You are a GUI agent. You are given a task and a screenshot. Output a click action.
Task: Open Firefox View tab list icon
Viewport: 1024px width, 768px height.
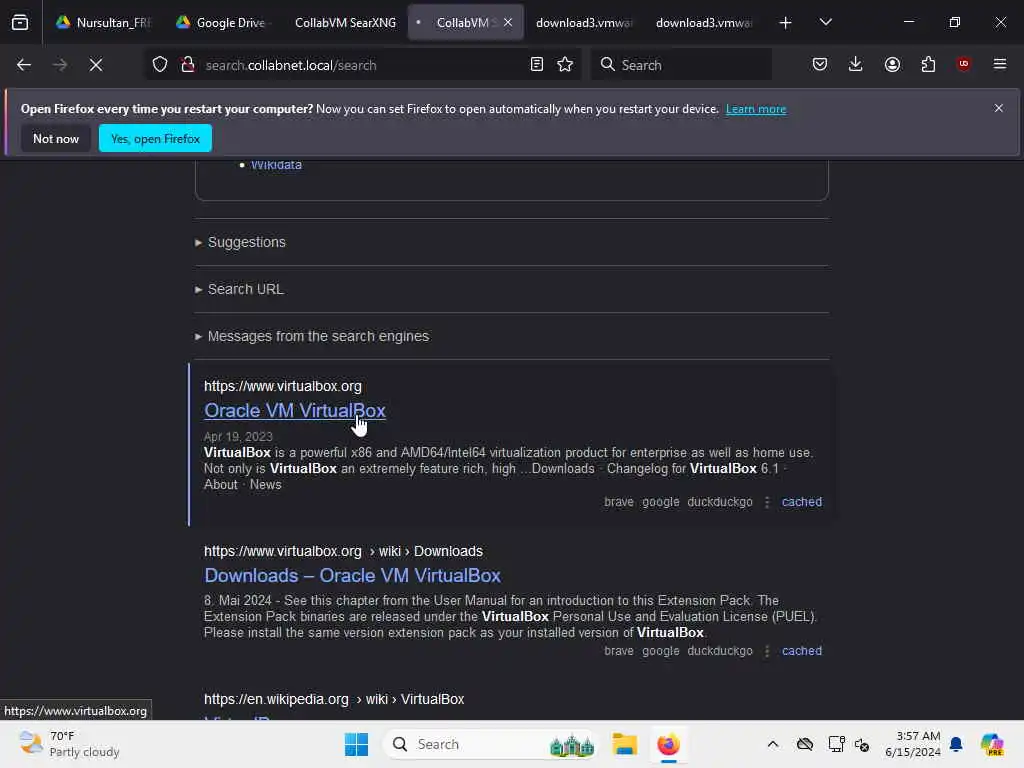point(20,22)
